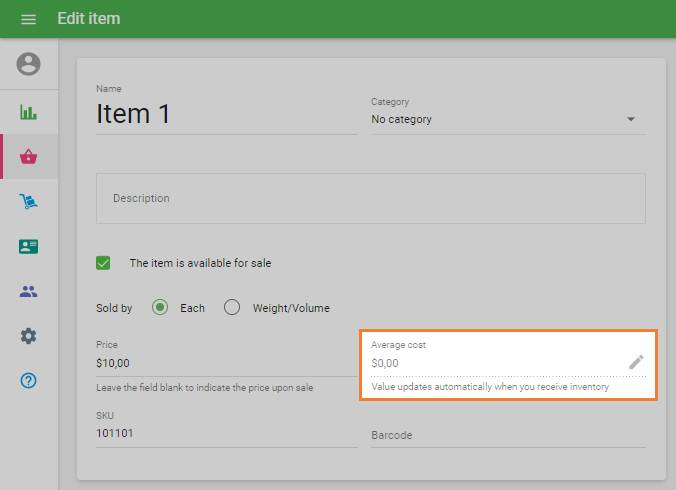This screenshot has width=676, height=490.
Task: Click the Help question mark icon
Action: tap(29, 381)
